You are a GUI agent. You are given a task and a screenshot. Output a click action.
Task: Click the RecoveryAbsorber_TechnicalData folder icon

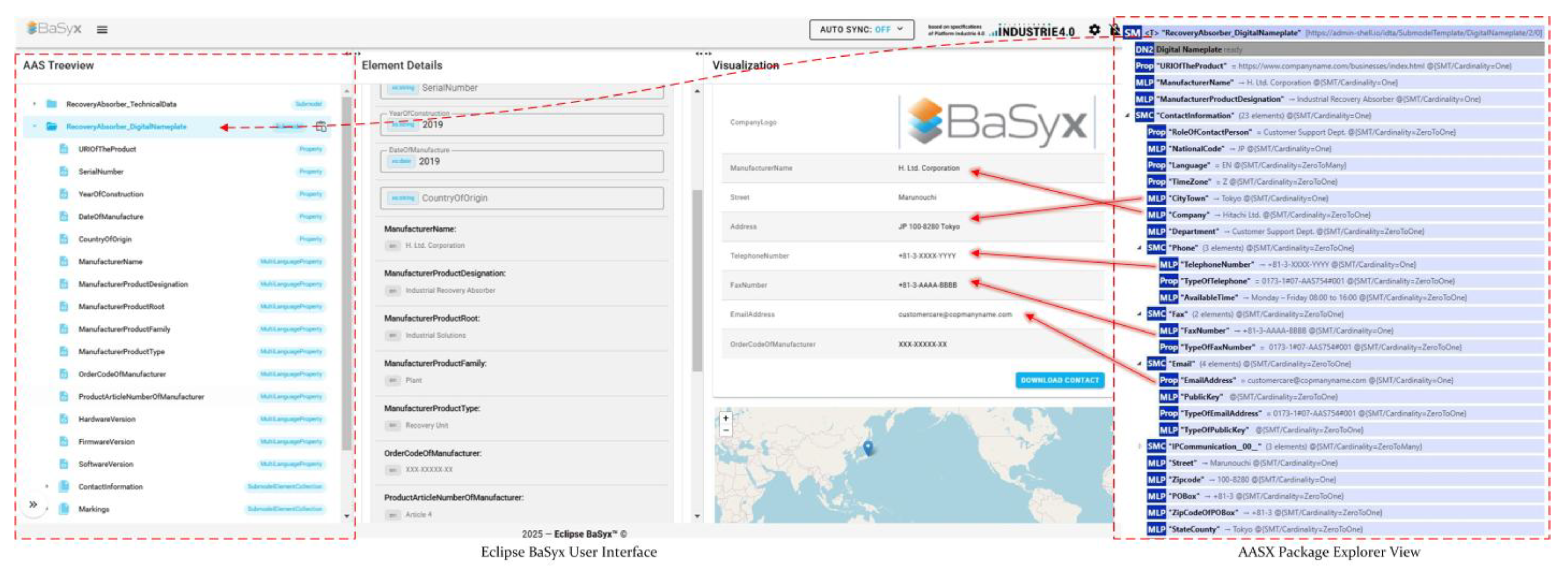(52, 104)
